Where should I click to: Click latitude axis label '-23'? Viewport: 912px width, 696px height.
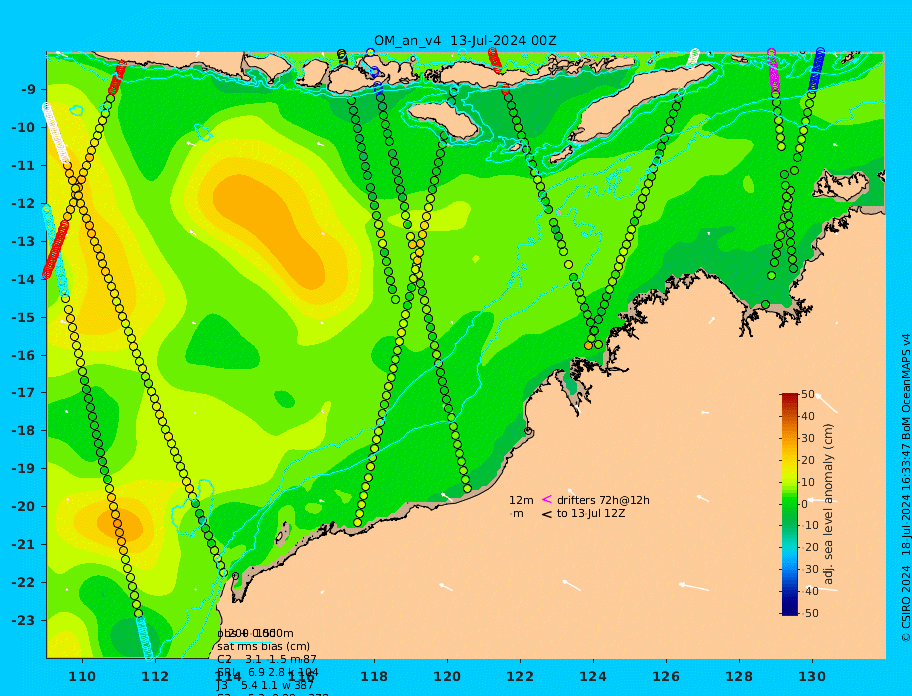[x=23, y=620]
